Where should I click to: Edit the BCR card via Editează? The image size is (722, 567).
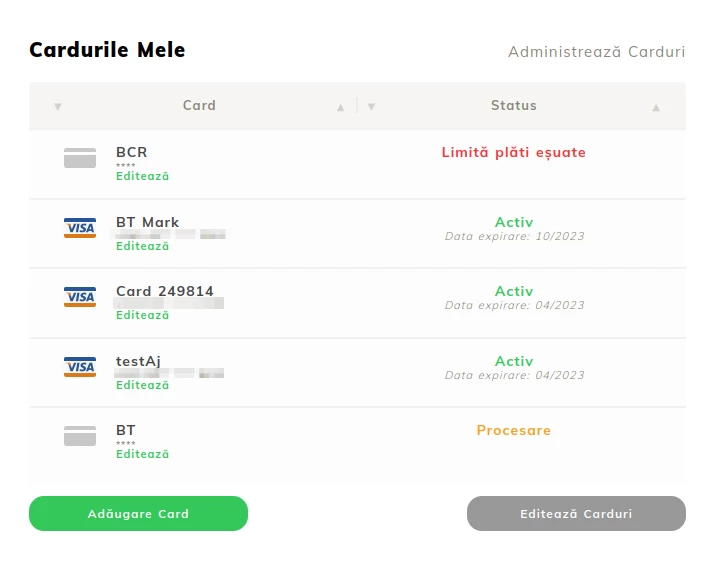142,176
